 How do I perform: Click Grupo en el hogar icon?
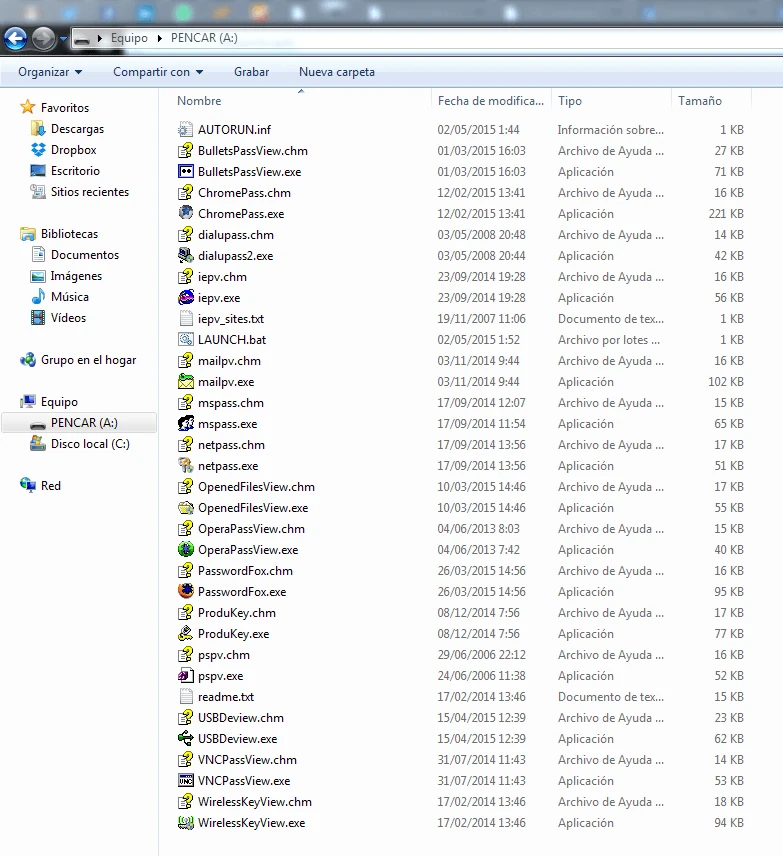click(28, 360)
